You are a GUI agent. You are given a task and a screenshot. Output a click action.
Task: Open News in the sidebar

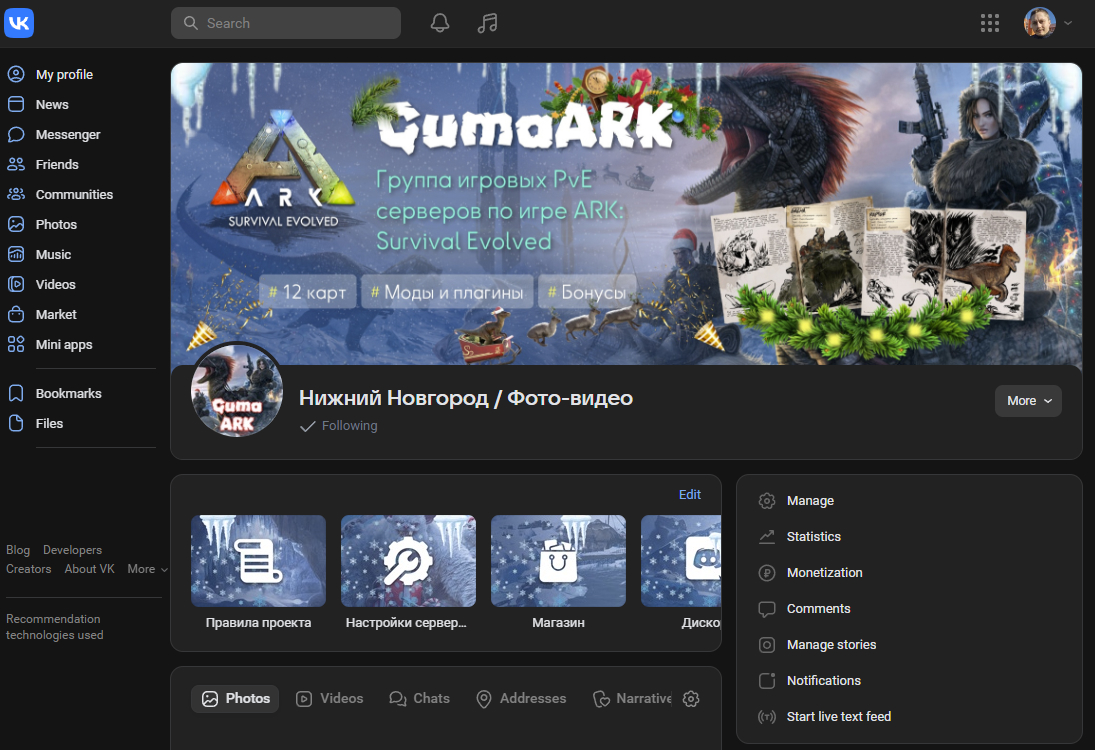coord(52,104)
